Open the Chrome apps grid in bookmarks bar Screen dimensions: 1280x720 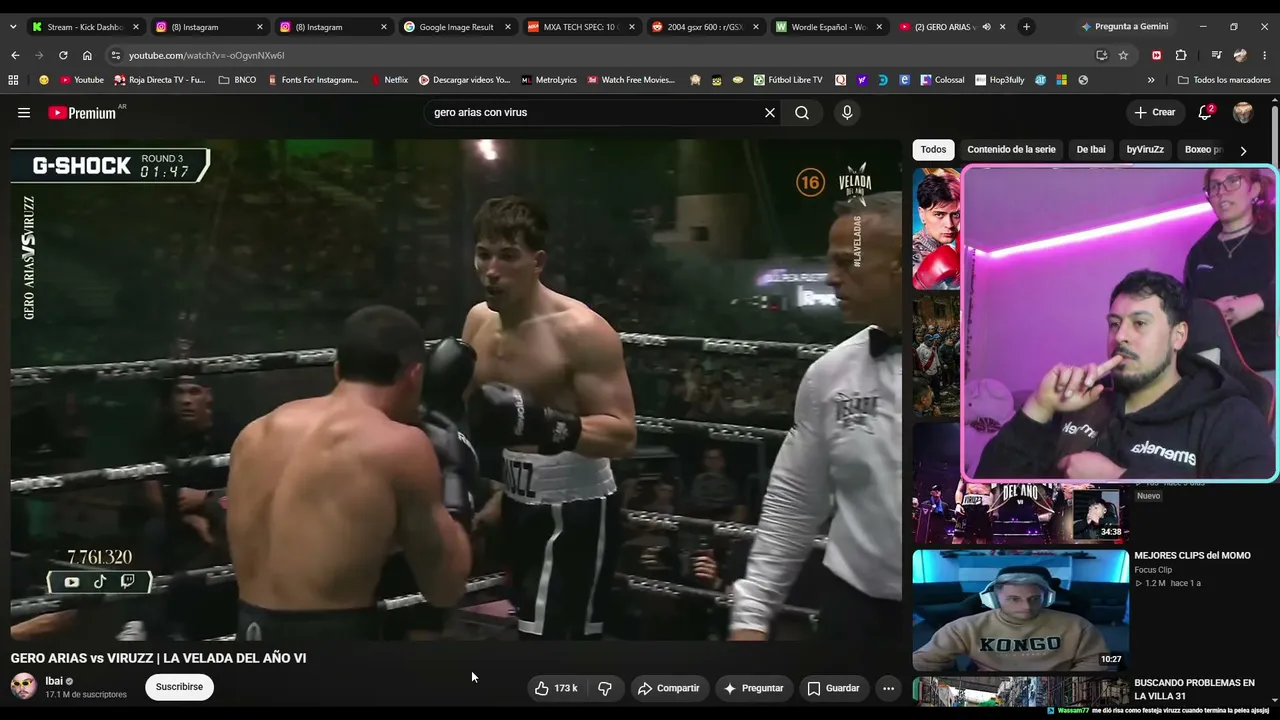coord(13,80)
